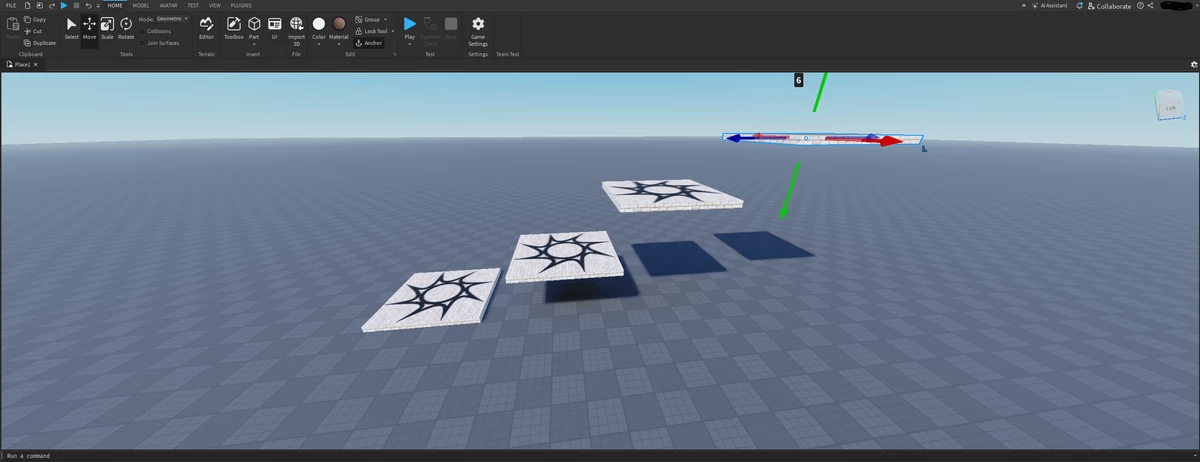
Task: Switch to the MODEL ribbon tab
Action: click(x=141, y=5)
